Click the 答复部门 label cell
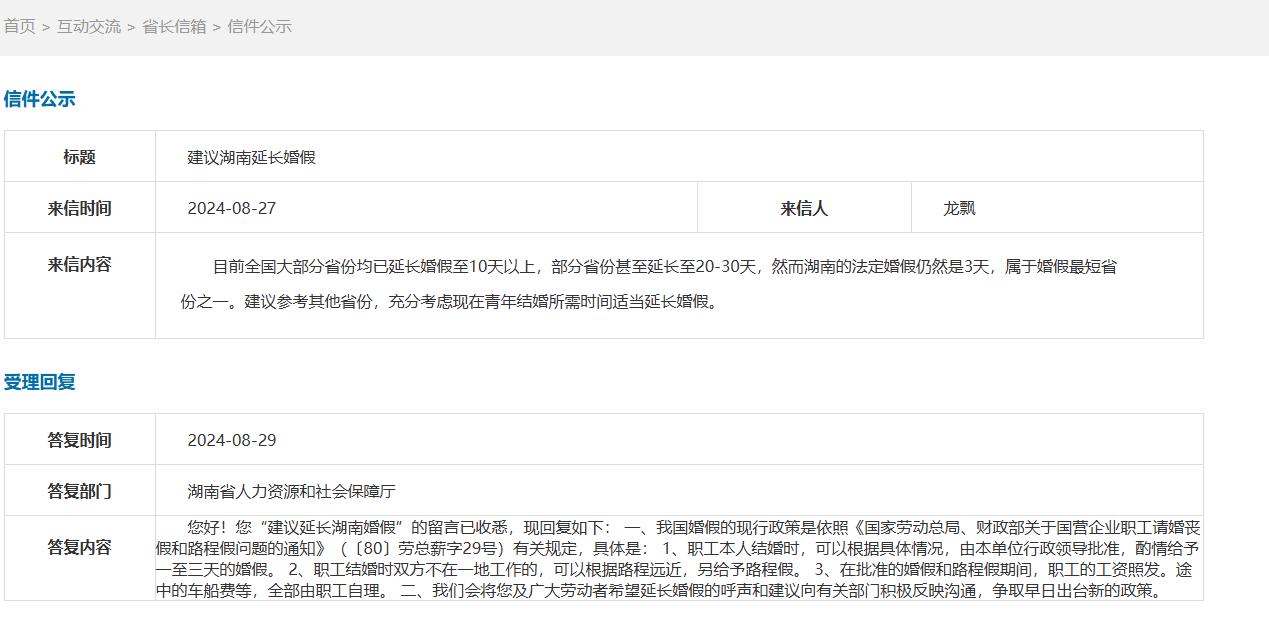 click(x=80, y=491)
